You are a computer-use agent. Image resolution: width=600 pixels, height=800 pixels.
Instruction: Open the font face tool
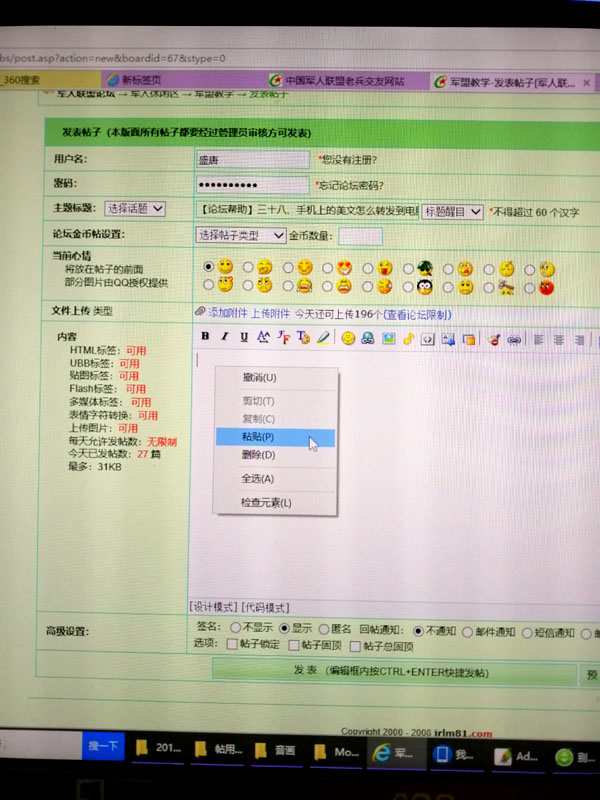coord(284,337)
